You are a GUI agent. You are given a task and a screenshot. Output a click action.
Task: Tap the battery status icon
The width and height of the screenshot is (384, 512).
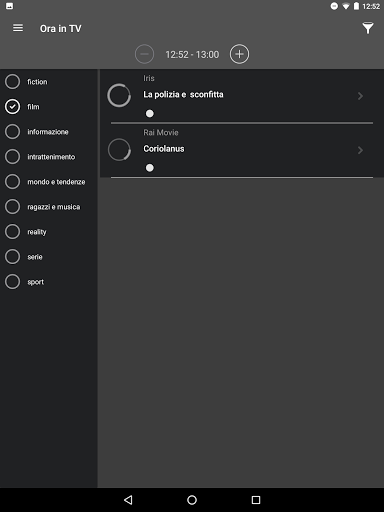356,6
